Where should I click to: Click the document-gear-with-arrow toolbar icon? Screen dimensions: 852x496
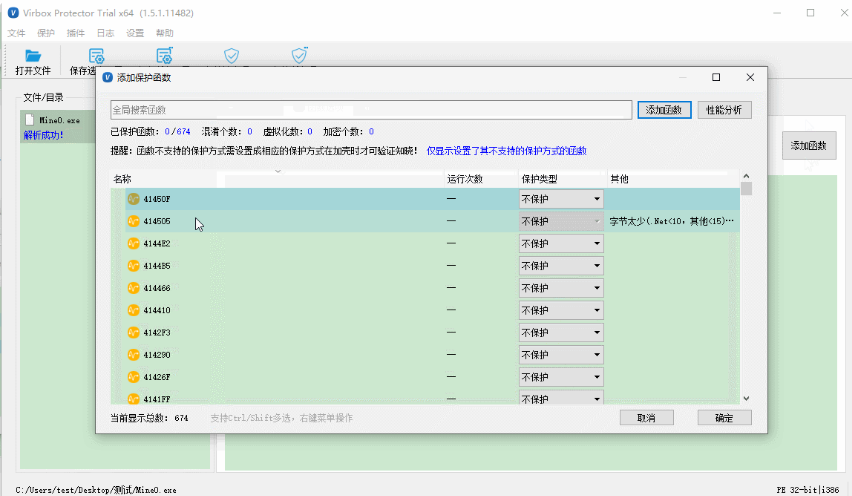(164, 55)
